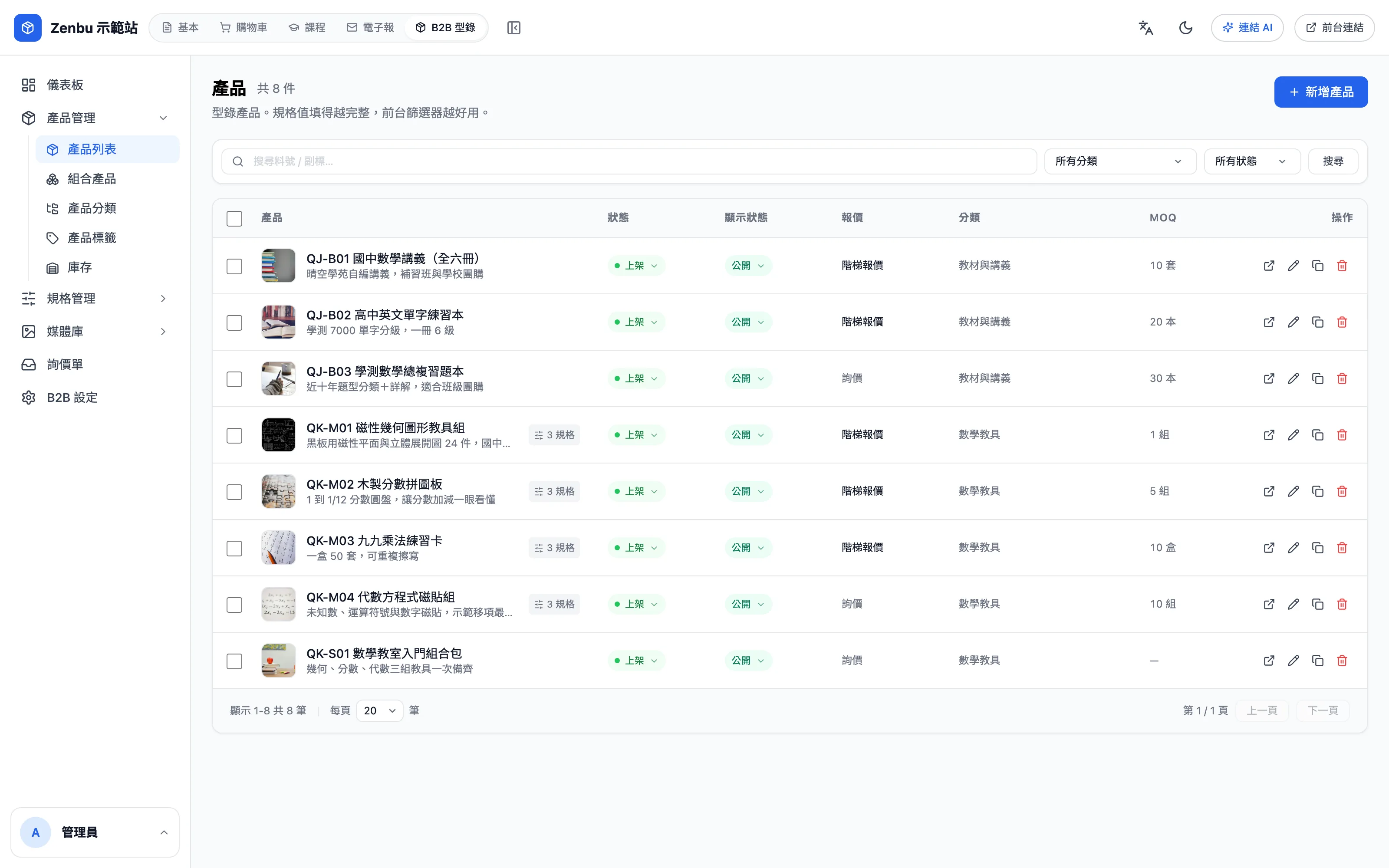
Task: Check the QJ-B01 product row checkbox
Action: pyautogui.click(x=234, y=266)
